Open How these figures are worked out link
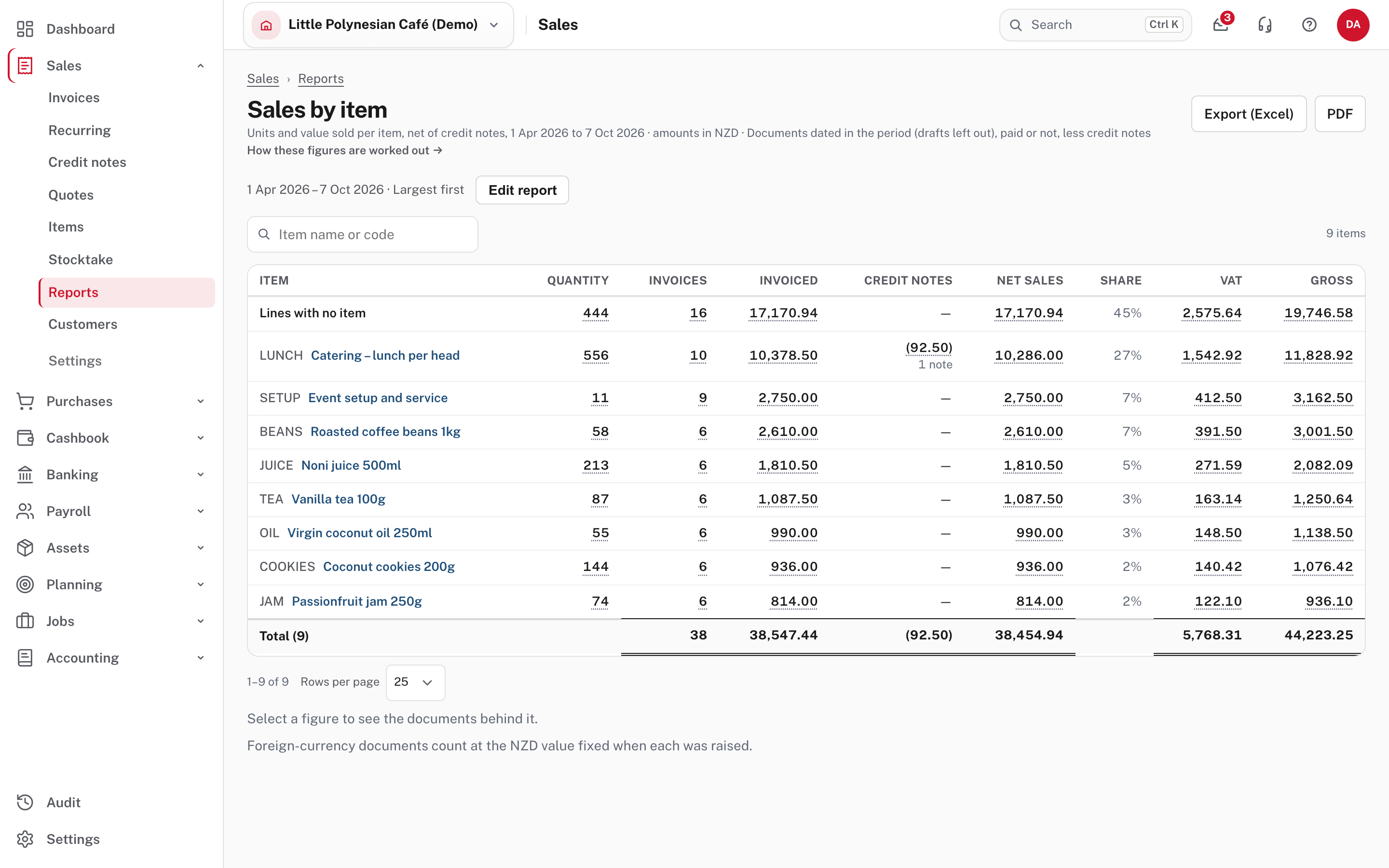Screen dimensions: 1389x868 coord(345,150)
